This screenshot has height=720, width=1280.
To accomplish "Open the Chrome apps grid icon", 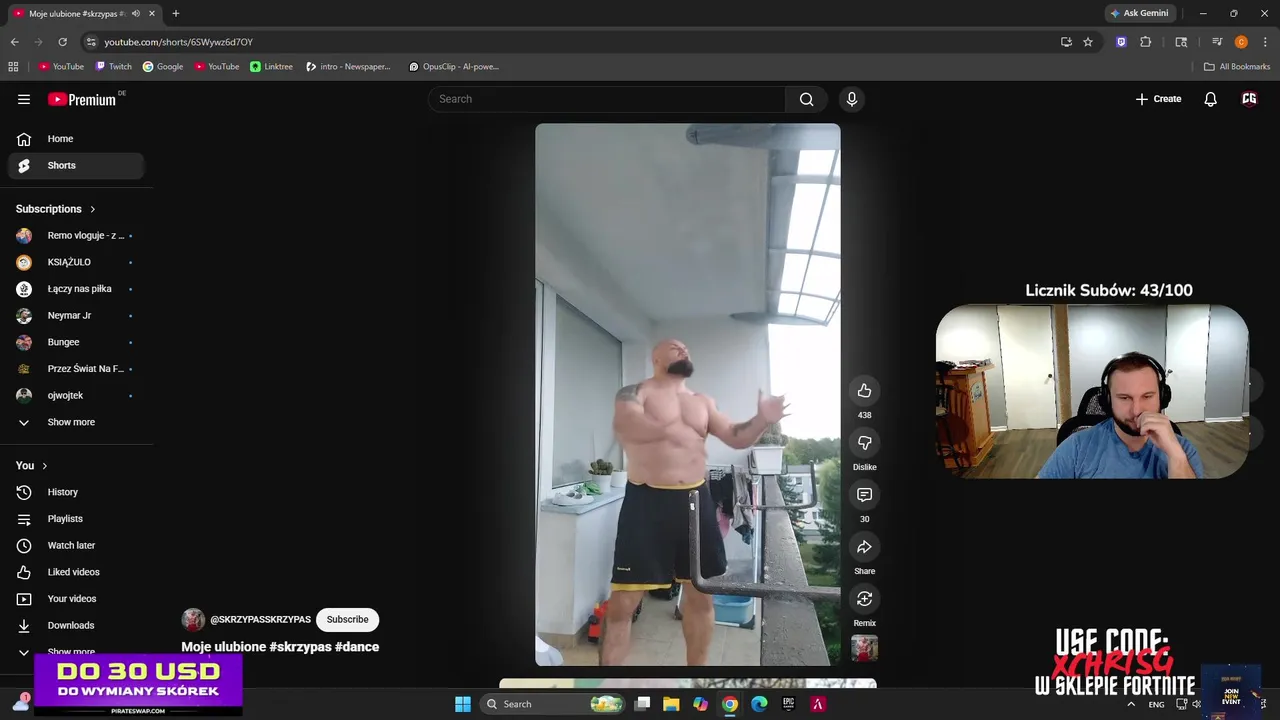I will tap(13, 67).
